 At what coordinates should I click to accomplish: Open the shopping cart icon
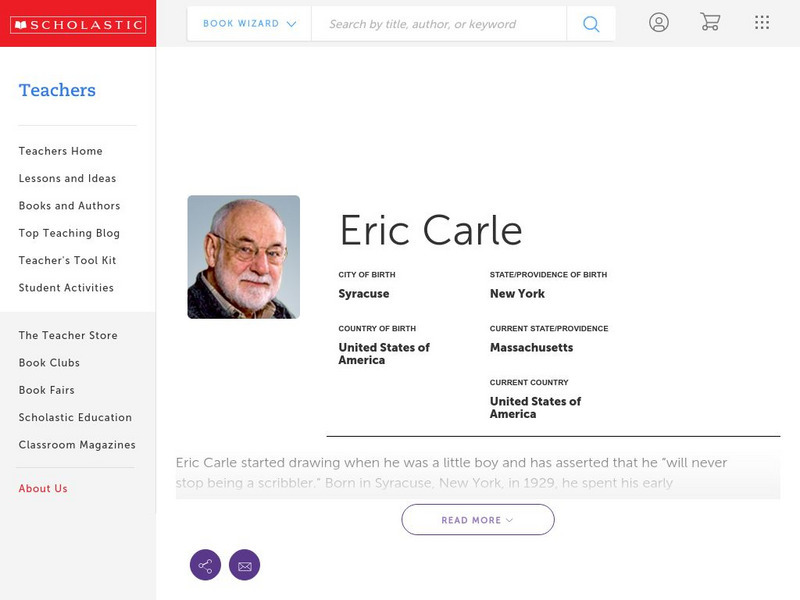click(x=710, y=22)
